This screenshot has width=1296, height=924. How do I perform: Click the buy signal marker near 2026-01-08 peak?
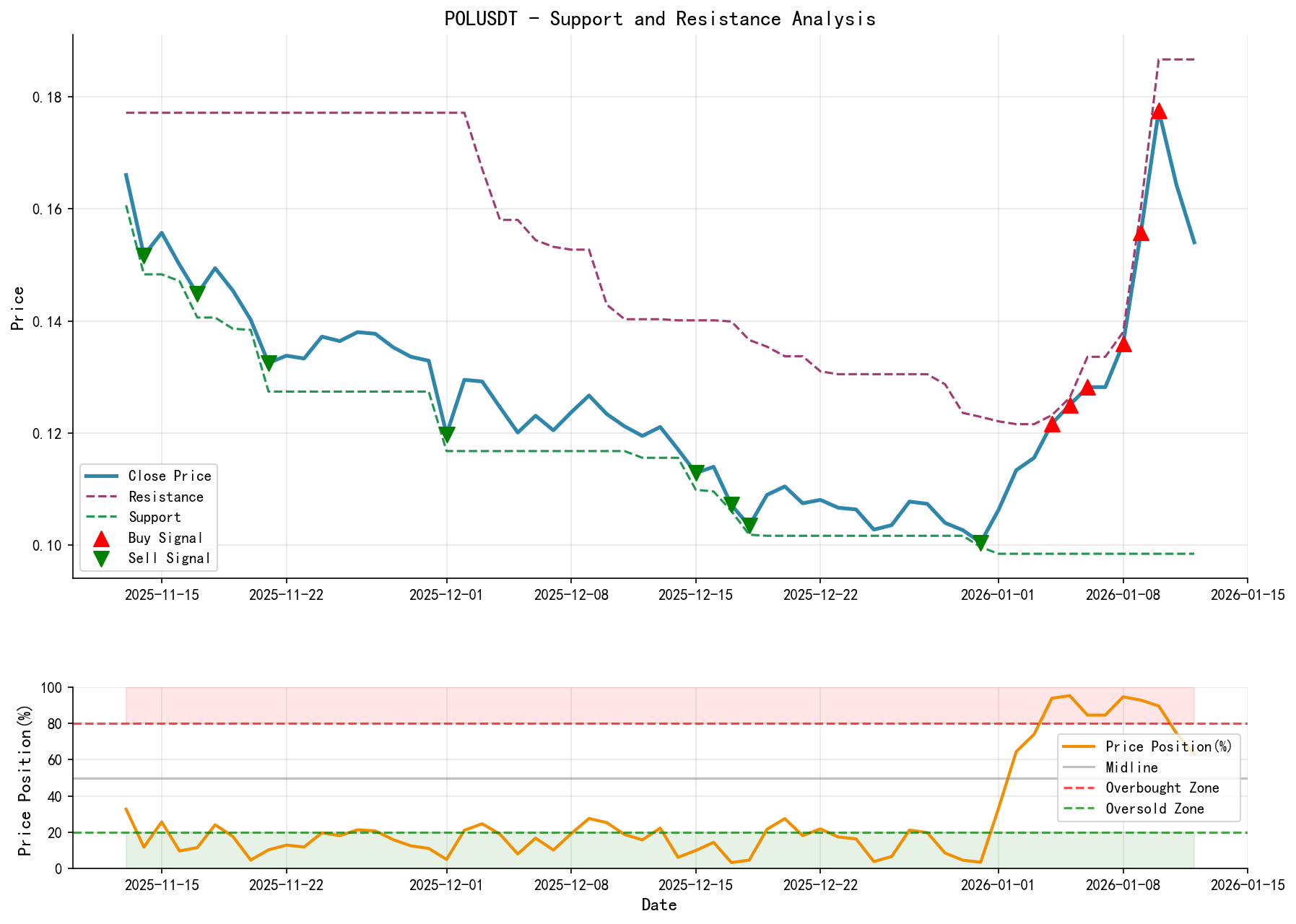(x=1159, y=111)
